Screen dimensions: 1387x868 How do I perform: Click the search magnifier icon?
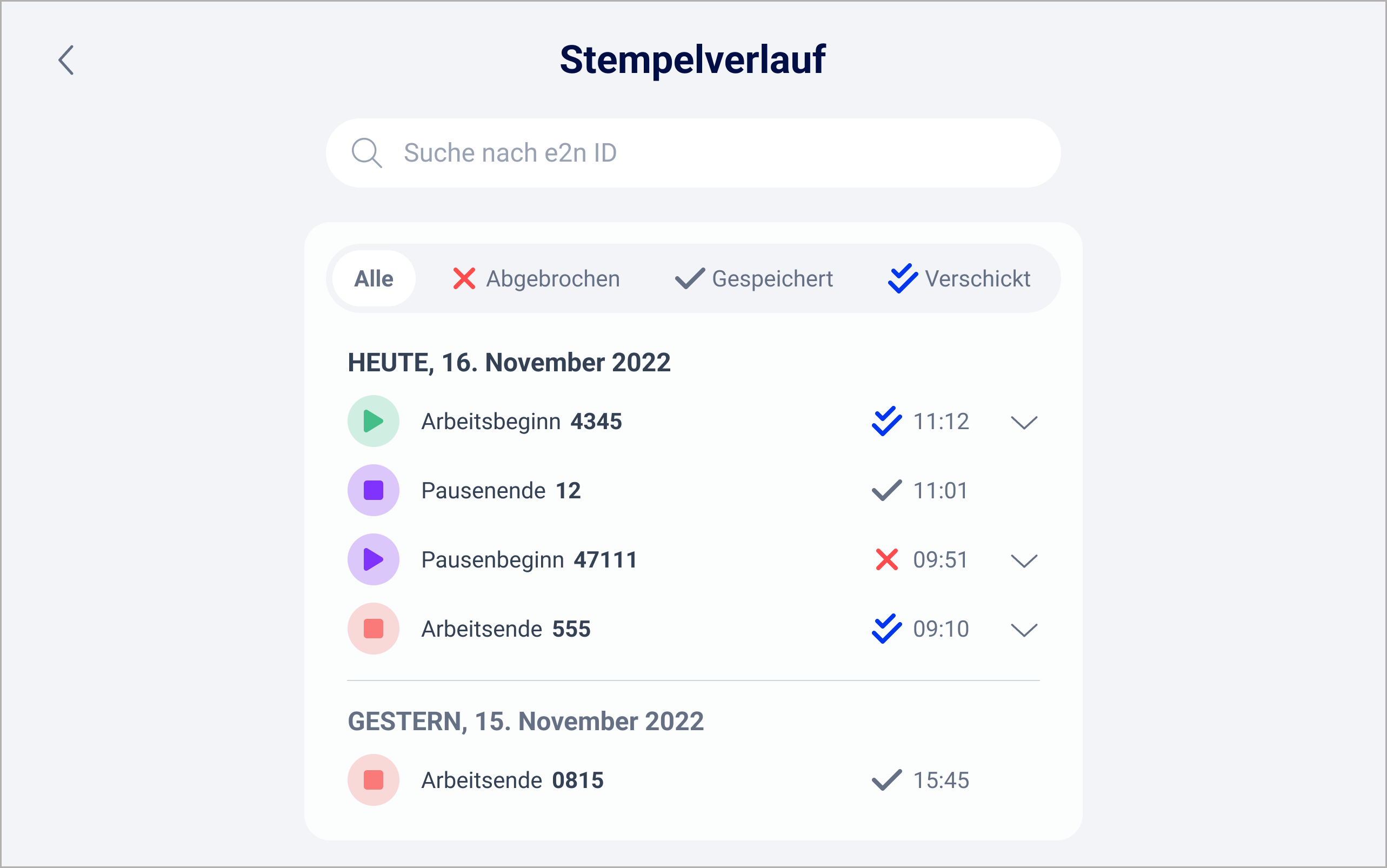[x=367, y=153]
